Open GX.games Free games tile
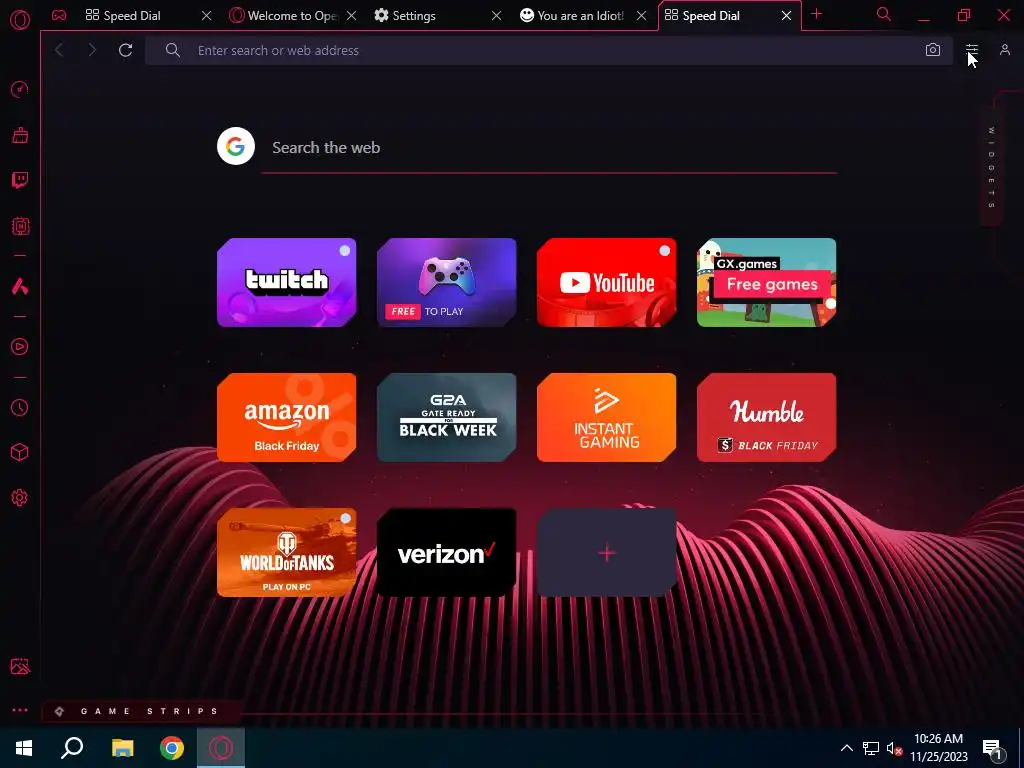This screenshot has height=768, width=1024. click(767, 282)
